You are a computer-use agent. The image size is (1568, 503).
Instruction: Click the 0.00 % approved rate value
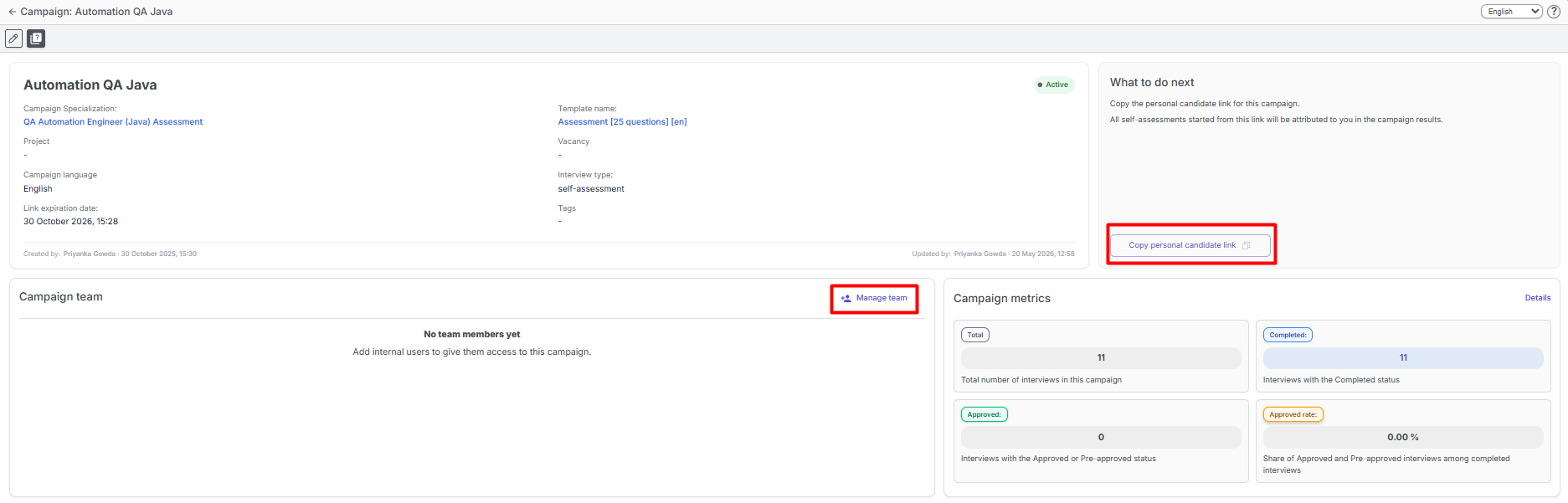pyautogui.click(x=1403, y=437)
